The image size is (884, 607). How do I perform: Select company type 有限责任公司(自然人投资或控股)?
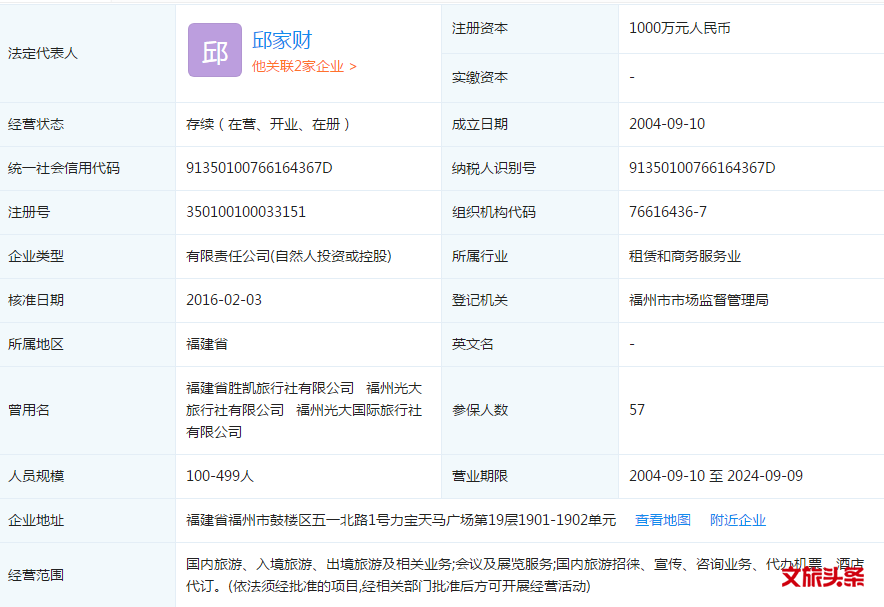tap(289, 256)
